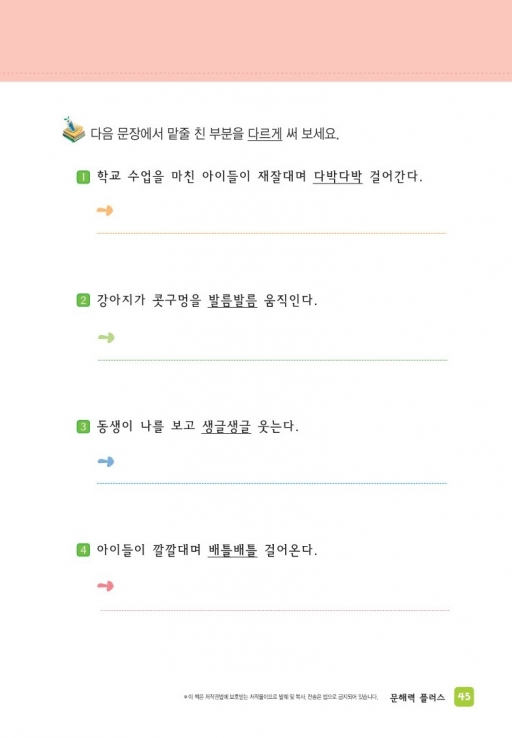Click the orange dotted answer line

271,233
